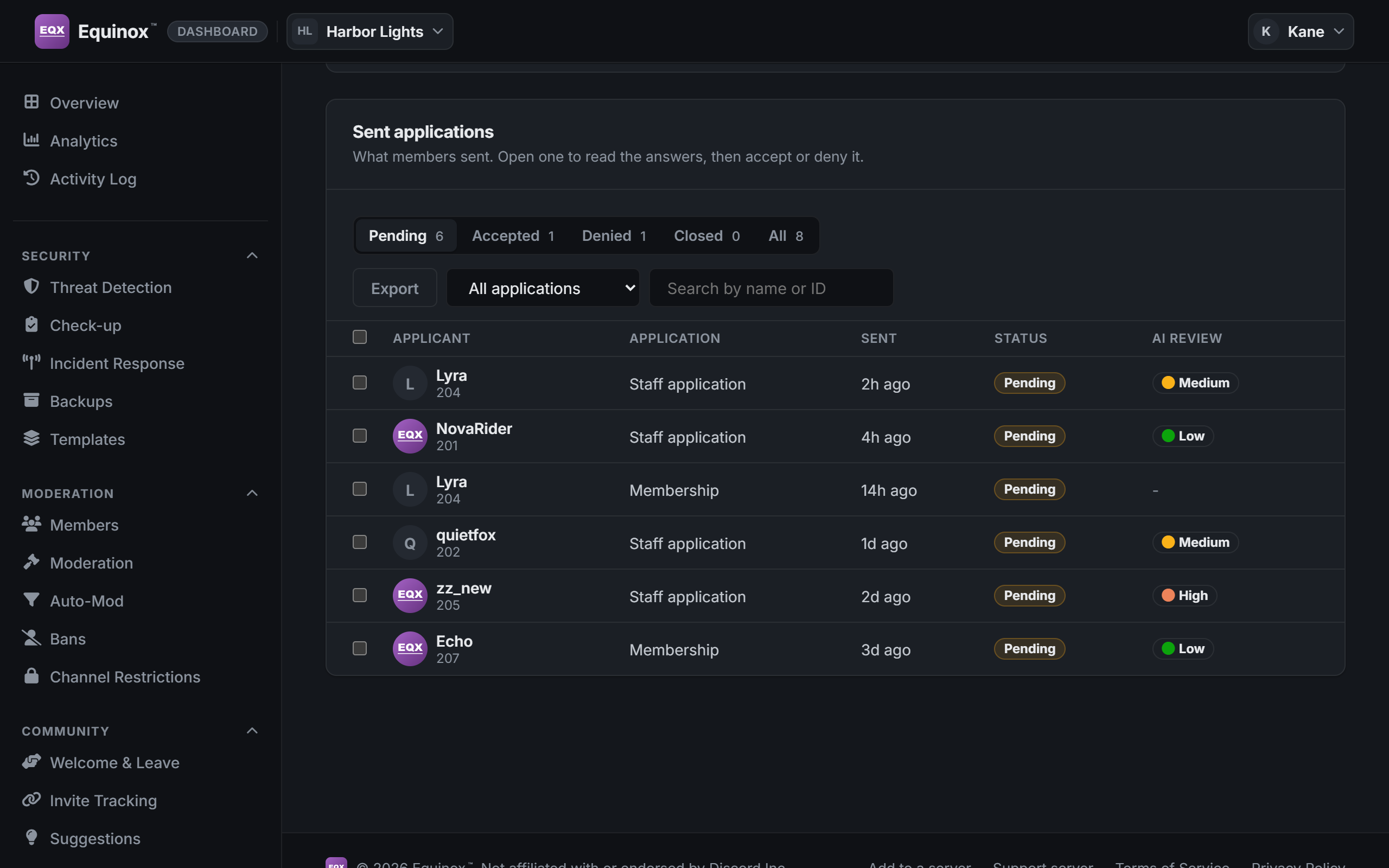Open the Pending status pill for zz_new

tap(1030, 595)
